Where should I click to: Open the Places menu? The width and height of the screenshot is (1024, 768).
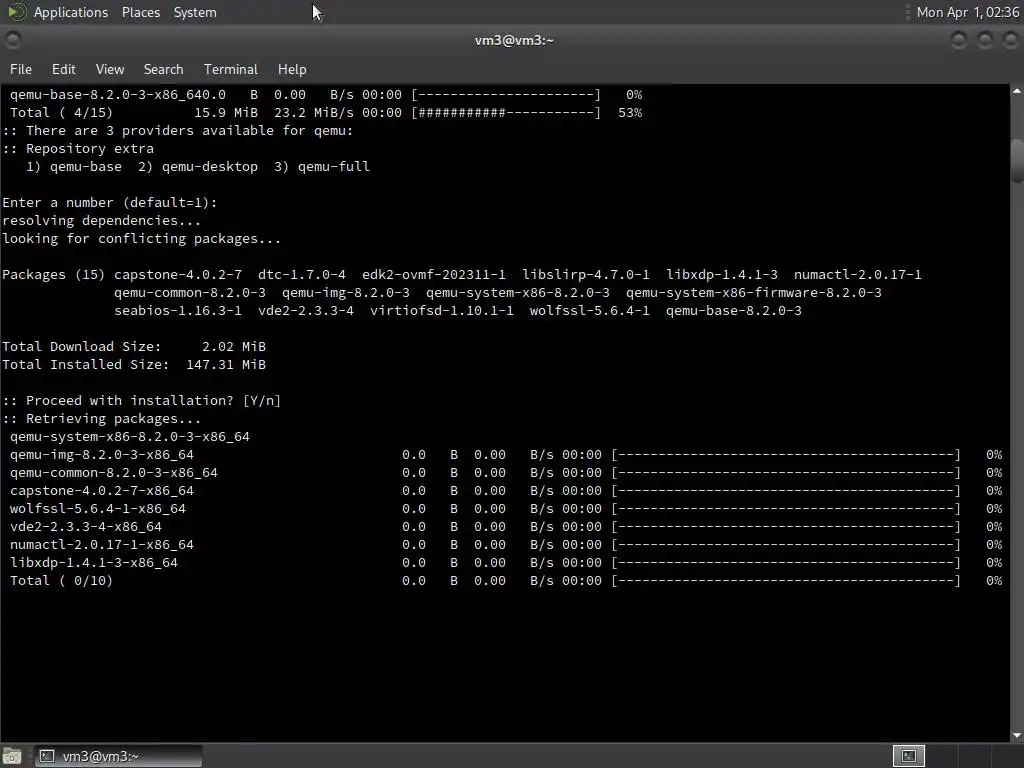click(140, 12)
